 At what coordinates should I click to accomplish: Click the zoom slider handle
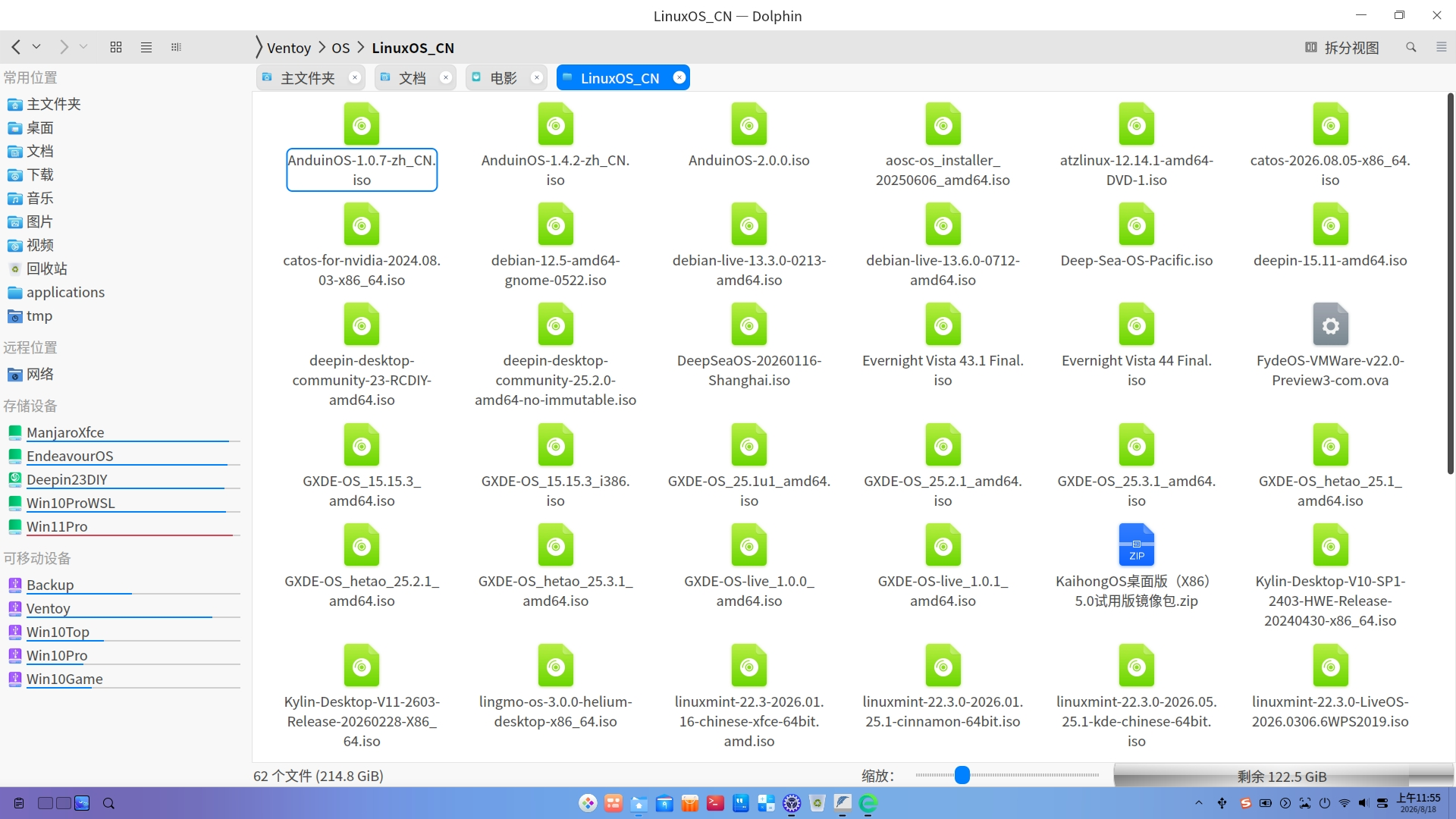962,775
